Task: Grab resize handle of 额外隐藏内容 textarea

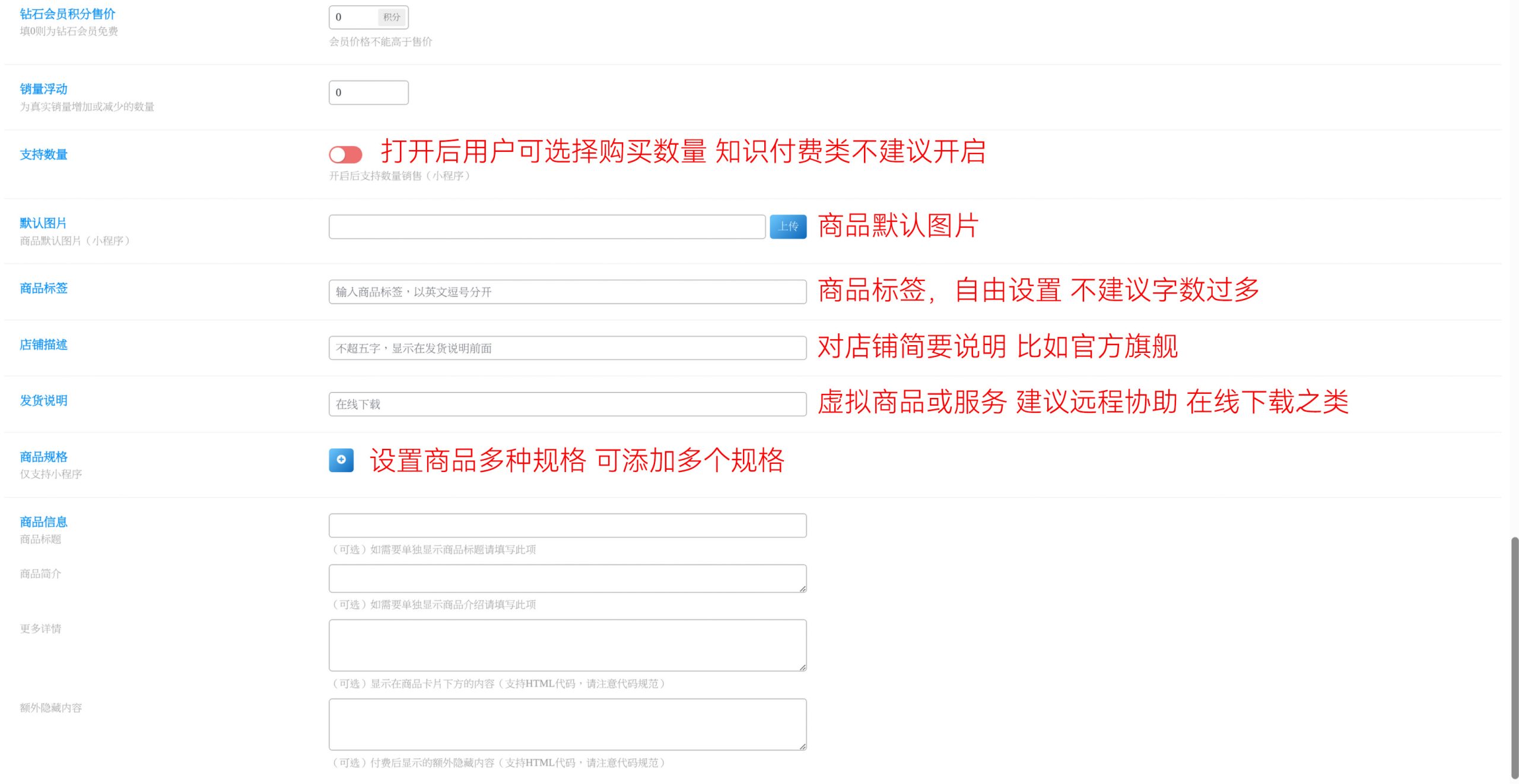Action: click(x=802, y=746)
